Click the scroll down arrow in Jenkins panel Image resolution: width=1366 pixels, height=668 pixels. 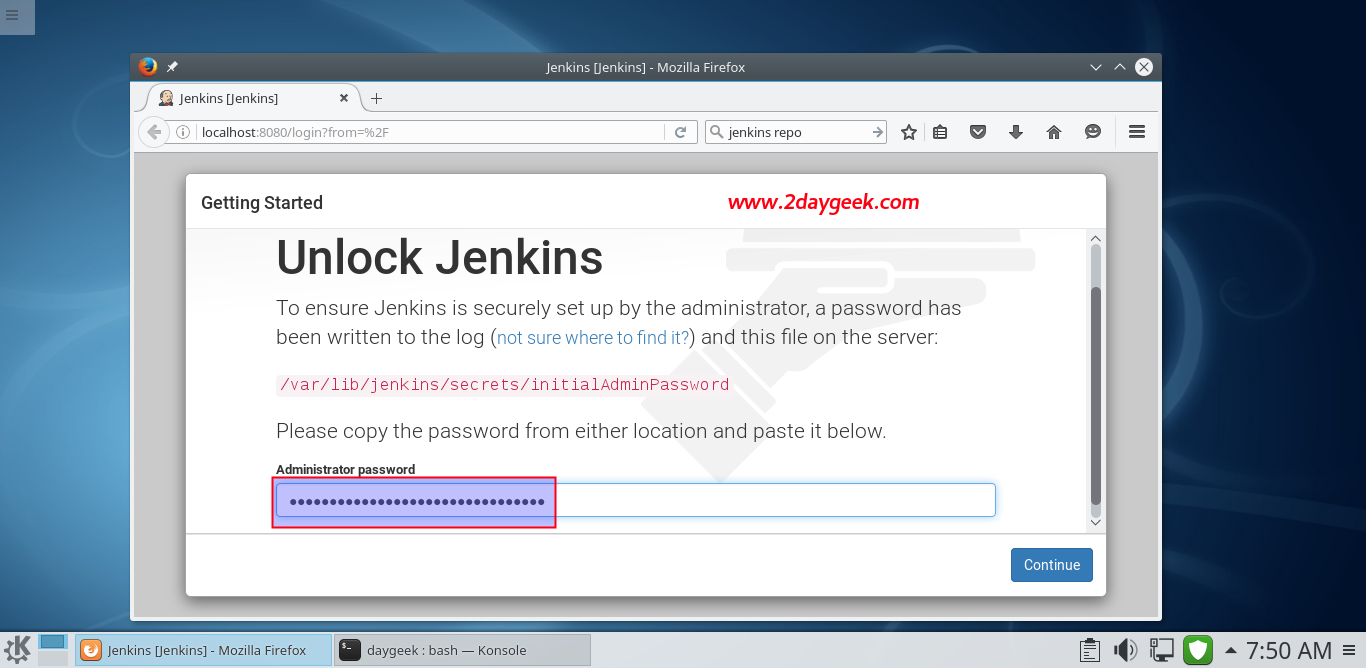(x=1095, y=522)
